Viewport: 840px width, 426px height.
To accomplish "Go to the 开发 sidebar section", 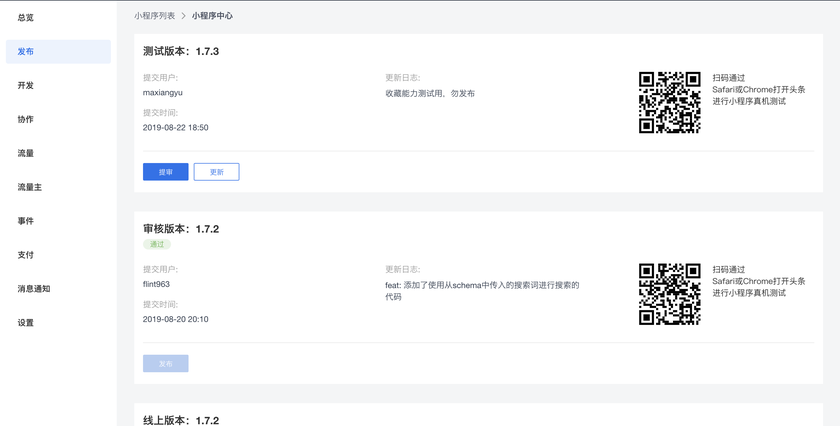I will tap(26, 85).
